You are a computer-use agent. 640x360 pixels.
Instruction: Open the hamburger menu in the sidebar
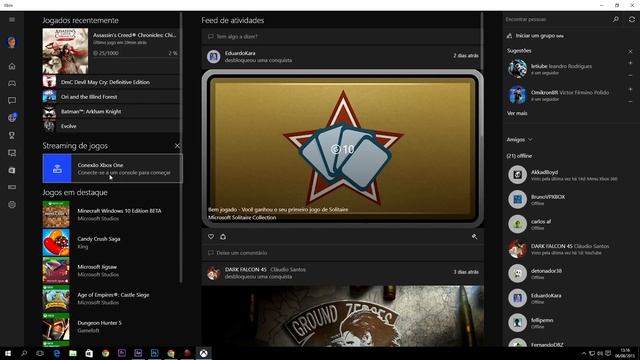click(x=12, y=20)
